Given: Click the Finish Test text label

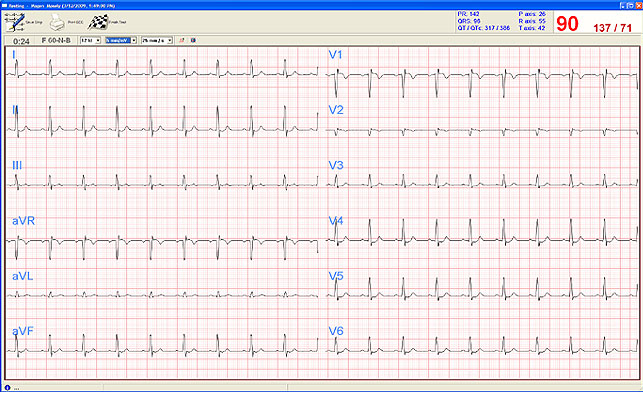Looking at the screenshot, I should click(x=118, y=22).
